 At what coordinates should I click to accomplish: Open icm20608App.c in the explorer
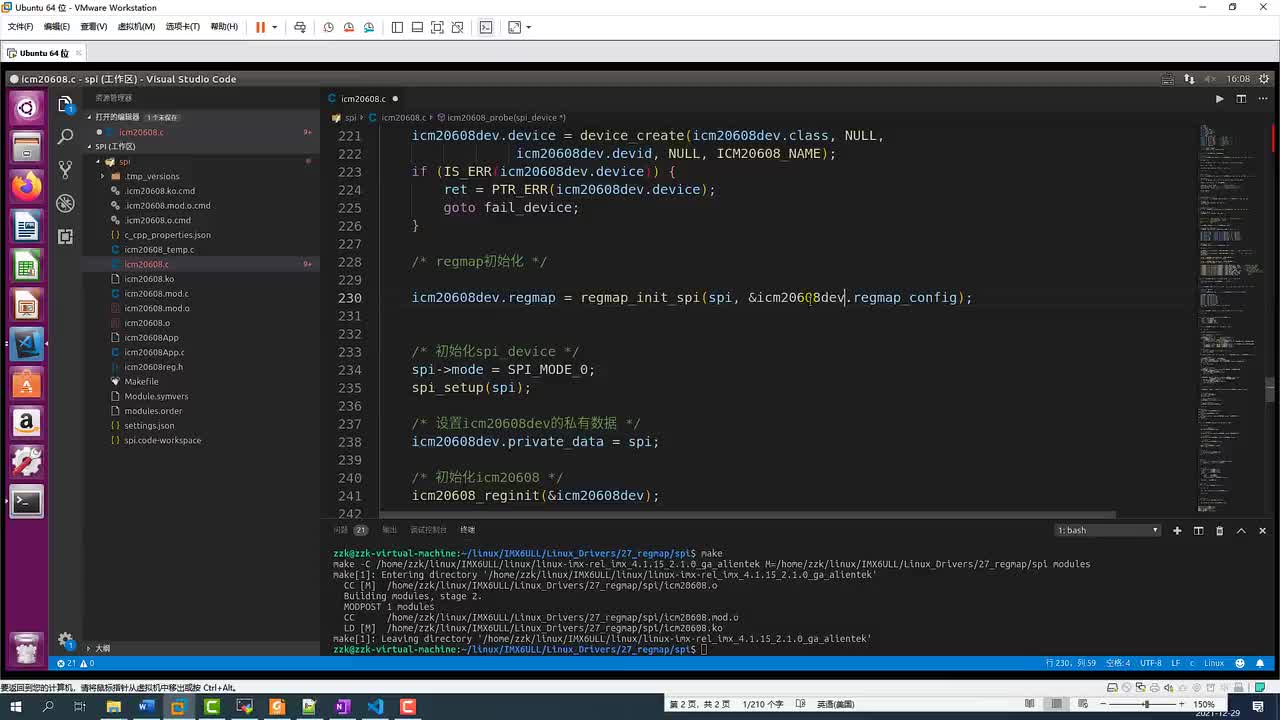tap(154, 352)
